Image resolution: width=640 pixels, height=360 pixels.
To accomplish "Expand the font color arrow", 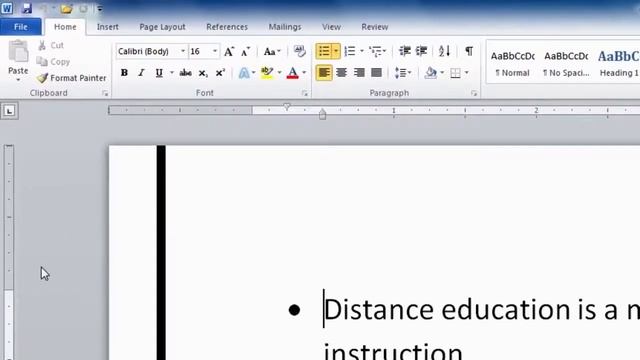I will coord(304,73).
